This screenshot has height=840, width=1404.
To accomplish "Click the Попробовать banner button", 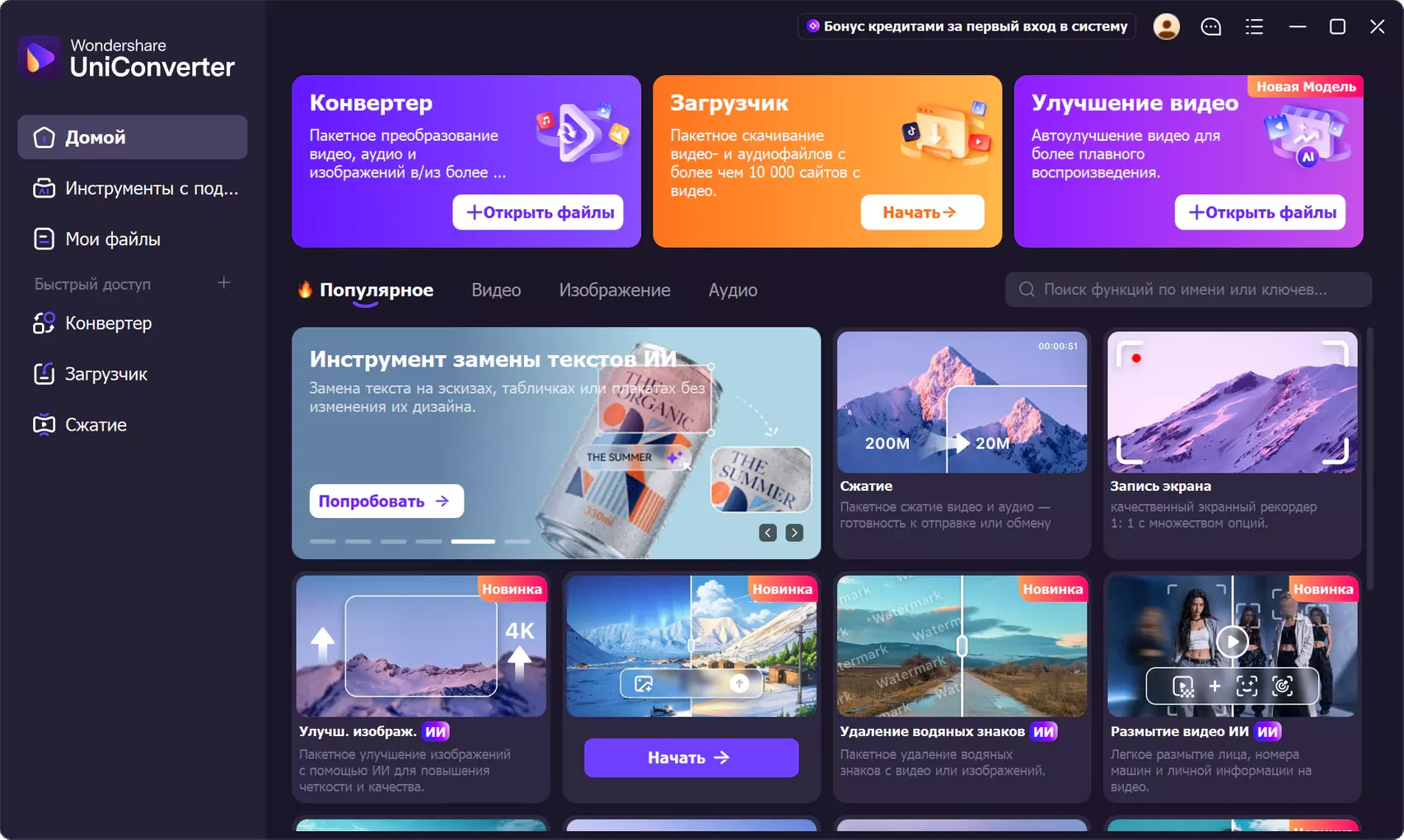I will pos(386,501).
